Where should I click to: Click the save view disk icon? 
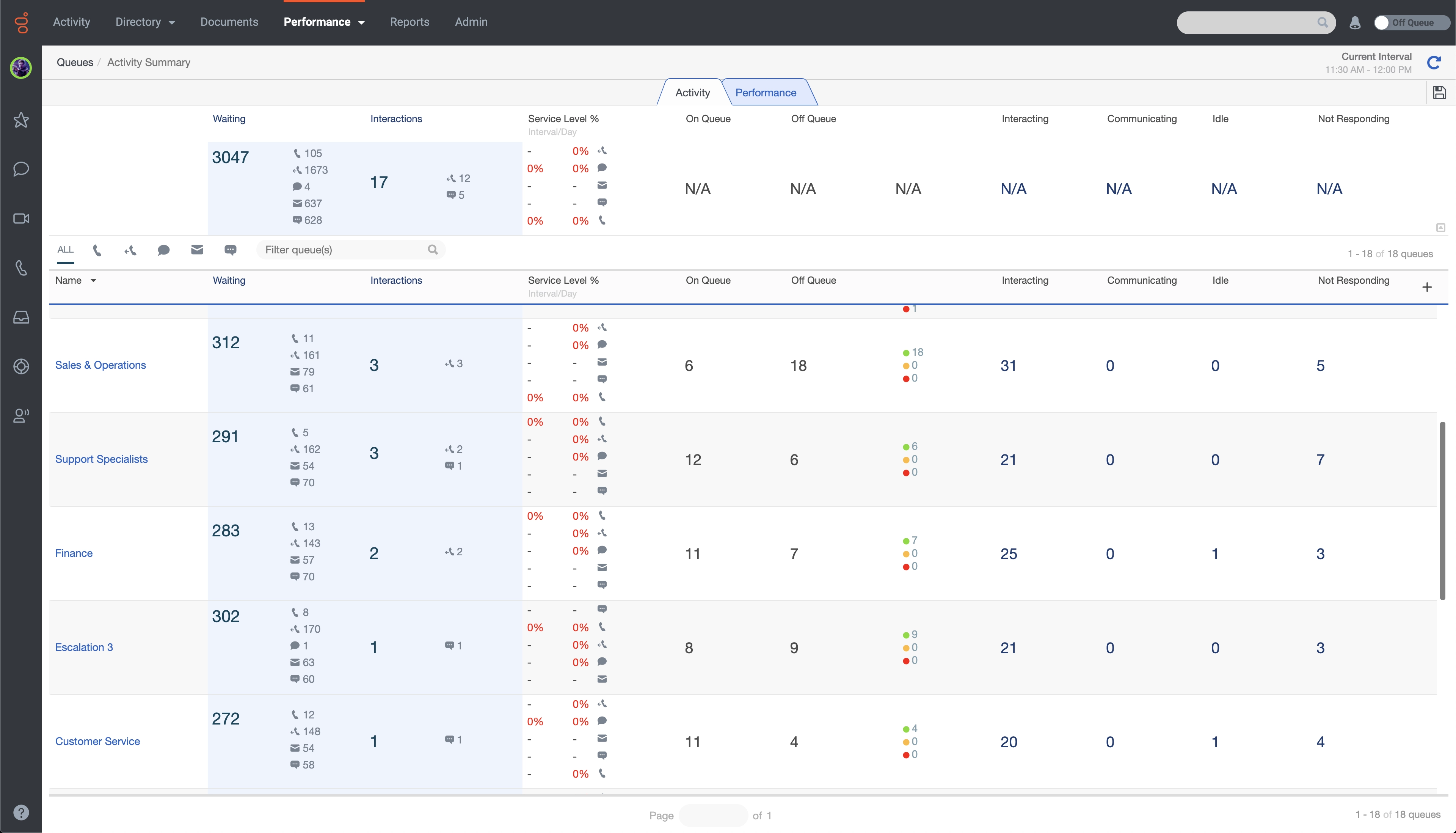click(1439, 93)
